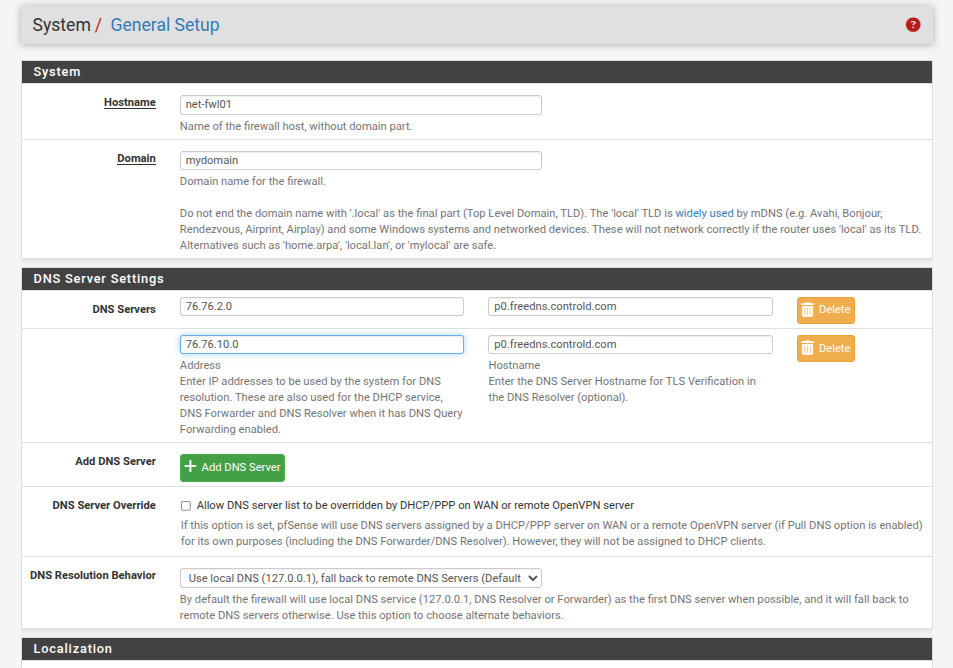Click trash icon for DNS server 76.76.10.0
This screenshot has height=668, width=953.
[808, 349]
